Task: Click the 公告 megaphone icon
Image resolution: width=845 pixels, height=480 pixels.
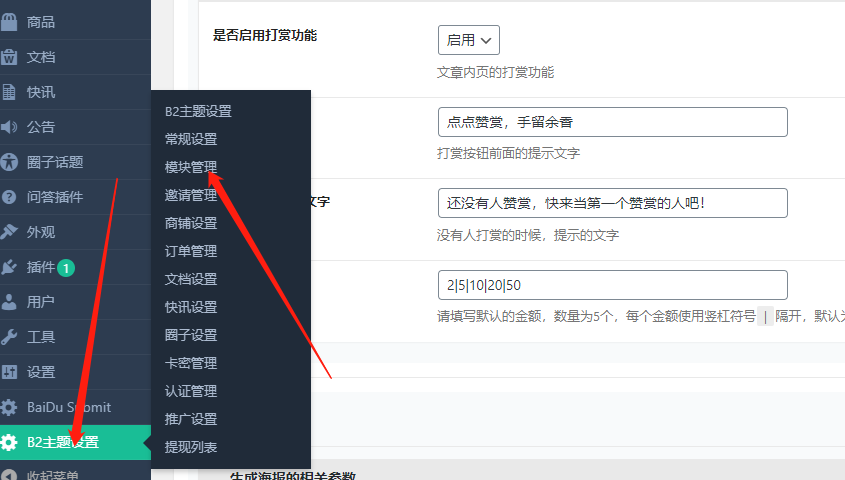Action: coord(10,127)
